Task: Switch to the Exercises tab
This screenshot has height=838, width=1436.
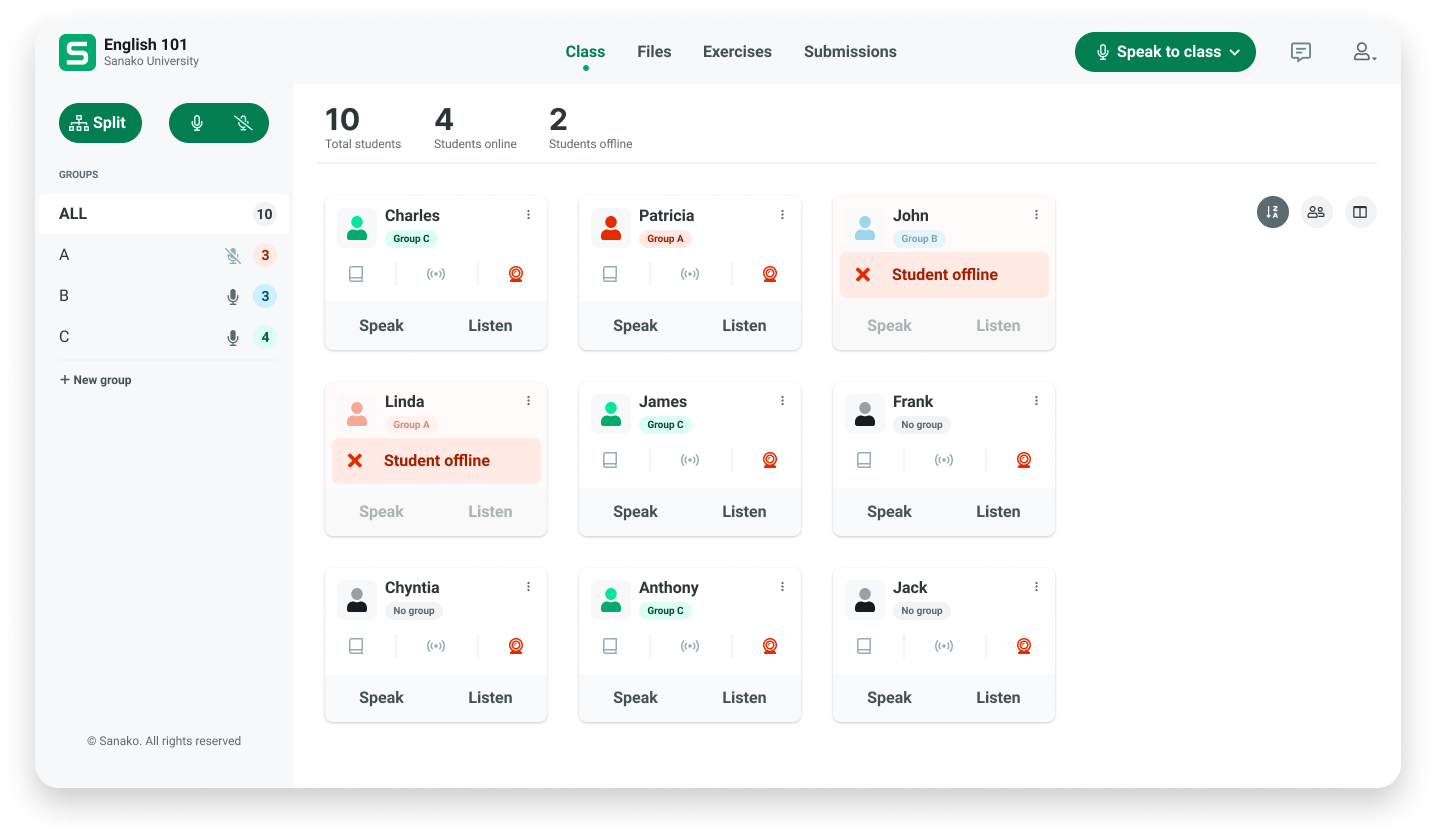Action: [737, 52]
